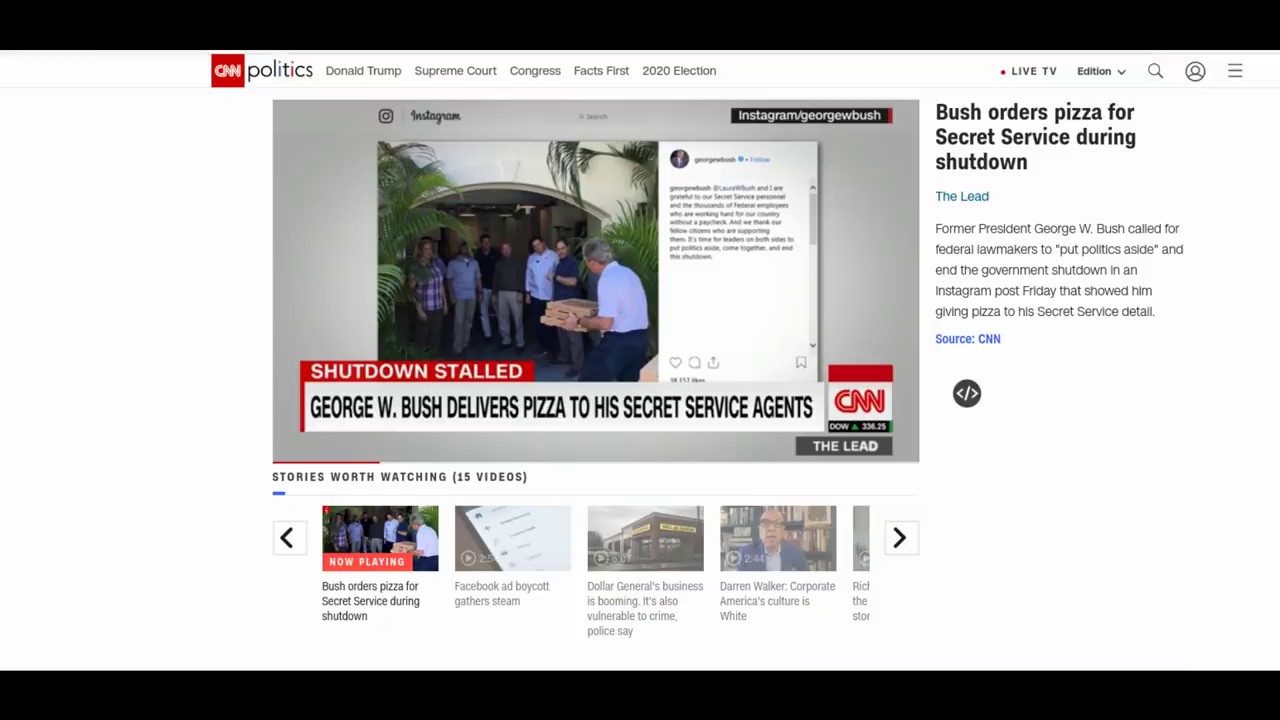The image size is (1280, 720).
Task: Click headline Bush orders pizza for Secret Service
Action: click(1035, 137)
